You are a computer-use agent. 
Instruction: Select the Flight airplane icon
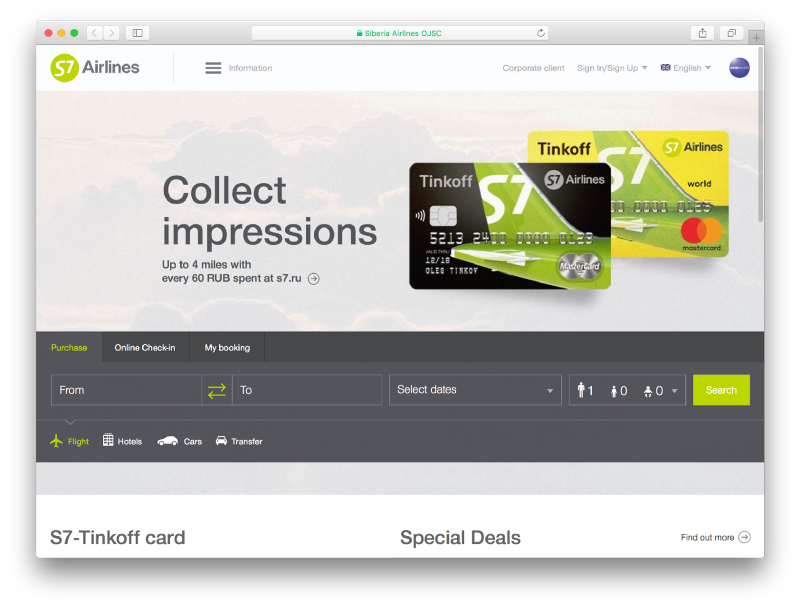tap(56, 441)
